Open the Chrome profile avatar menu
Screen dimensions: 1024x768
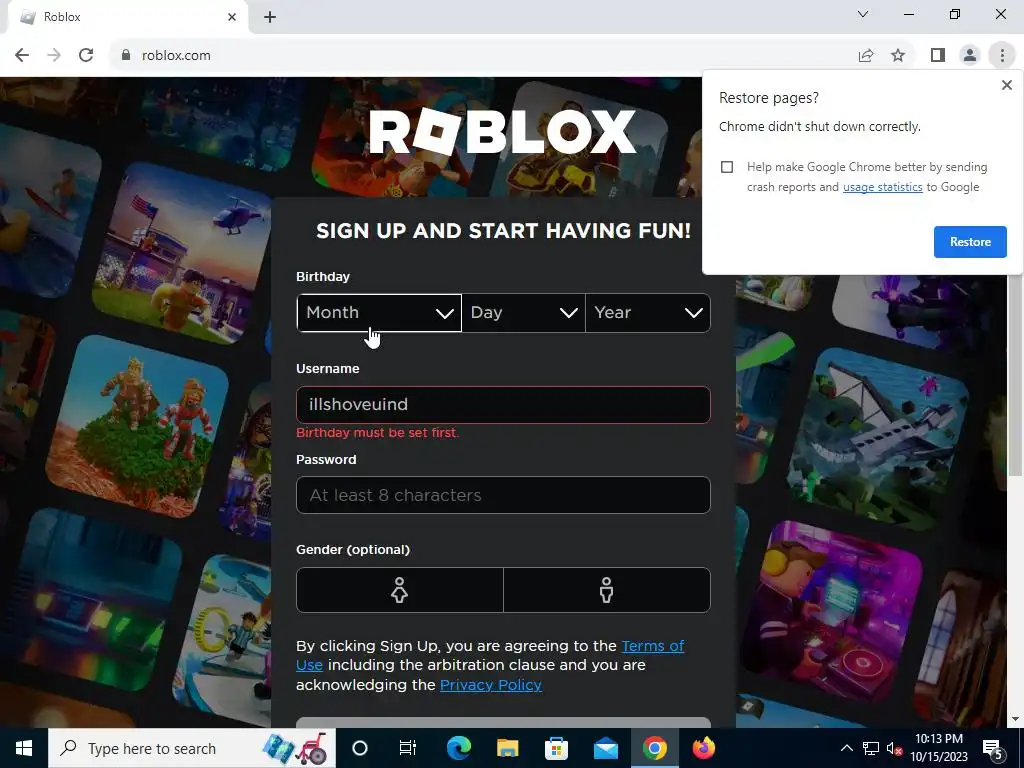(x=970, y=56)
